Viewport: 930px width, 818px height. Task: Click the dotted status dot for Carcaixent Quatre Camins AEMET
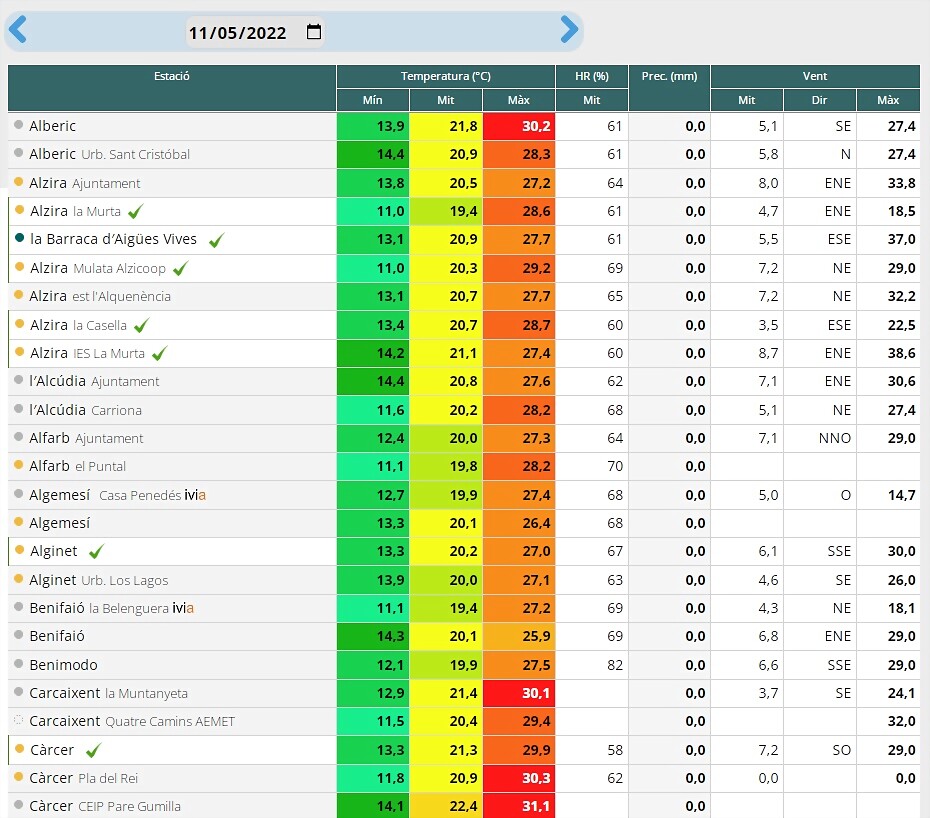[x=18, y=720]
